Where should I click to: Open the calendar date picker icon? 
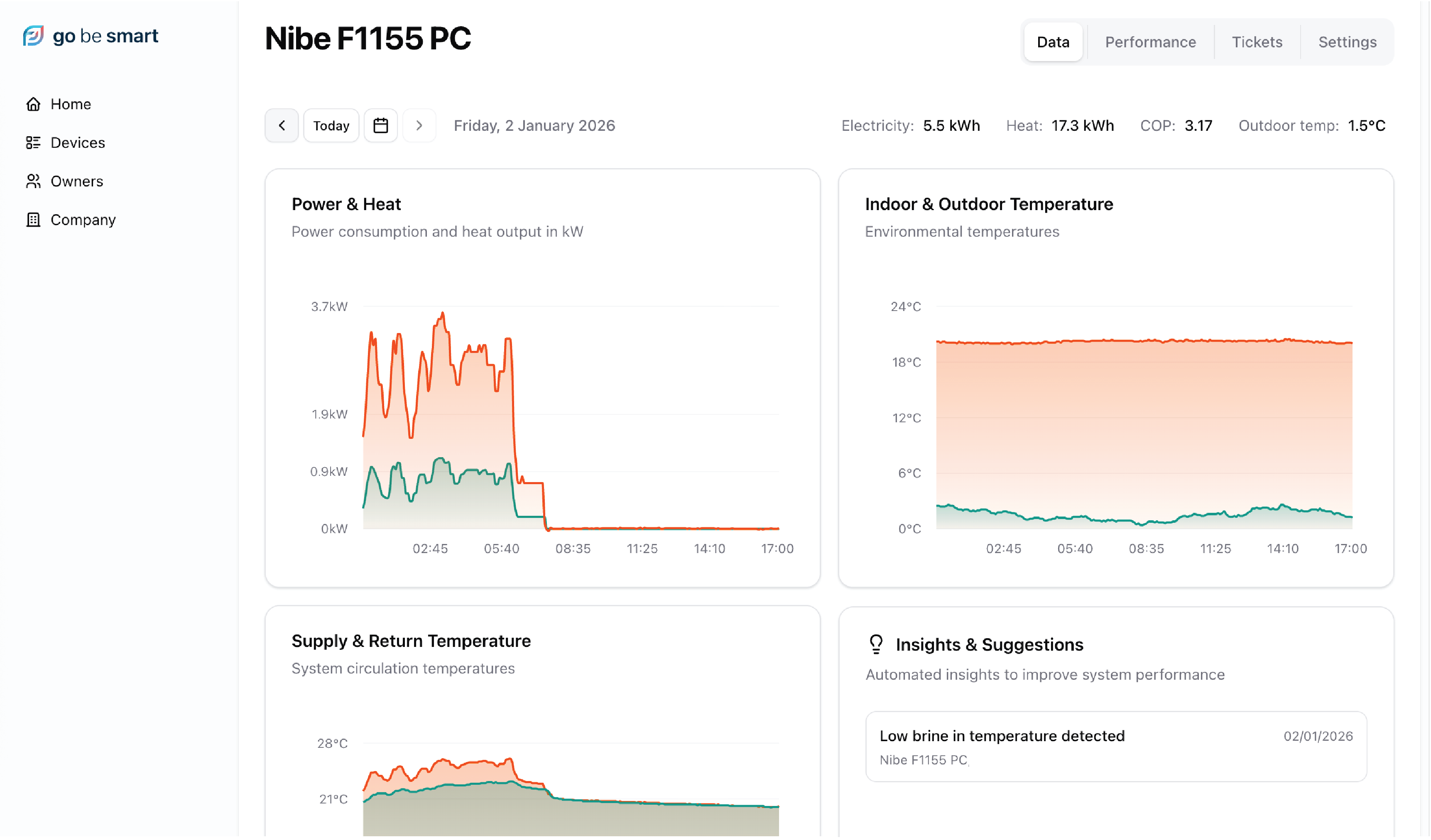click(x=380, y=125)
